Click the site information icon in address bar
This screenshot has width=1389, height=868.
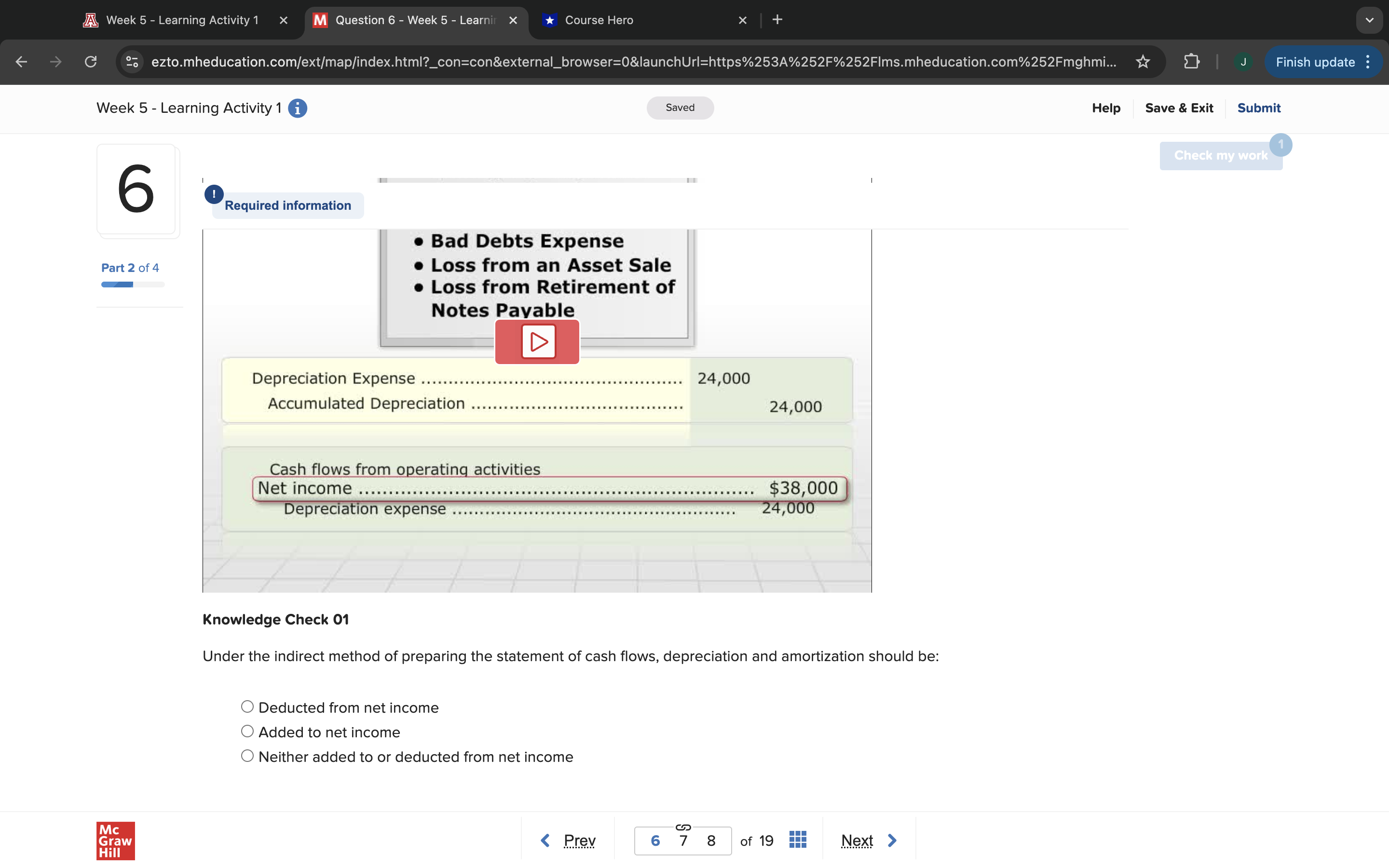[x=133, y=62]
